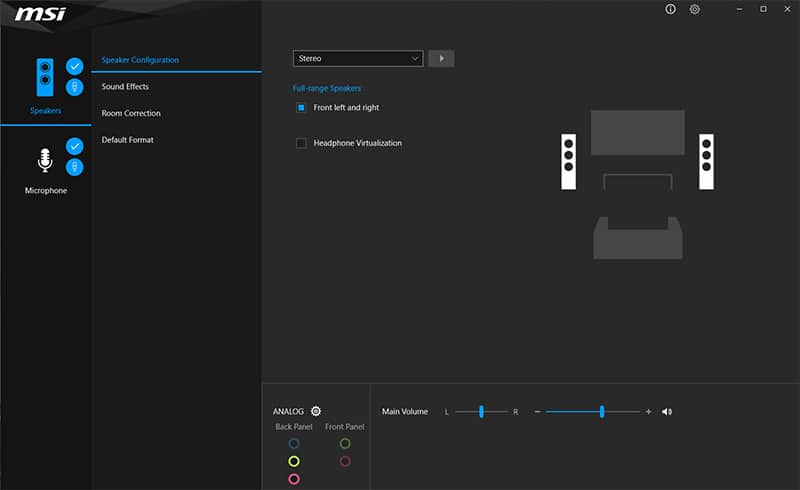Play the speaker test sound
The height and width of the screenshot is (490, 800).
441,59
